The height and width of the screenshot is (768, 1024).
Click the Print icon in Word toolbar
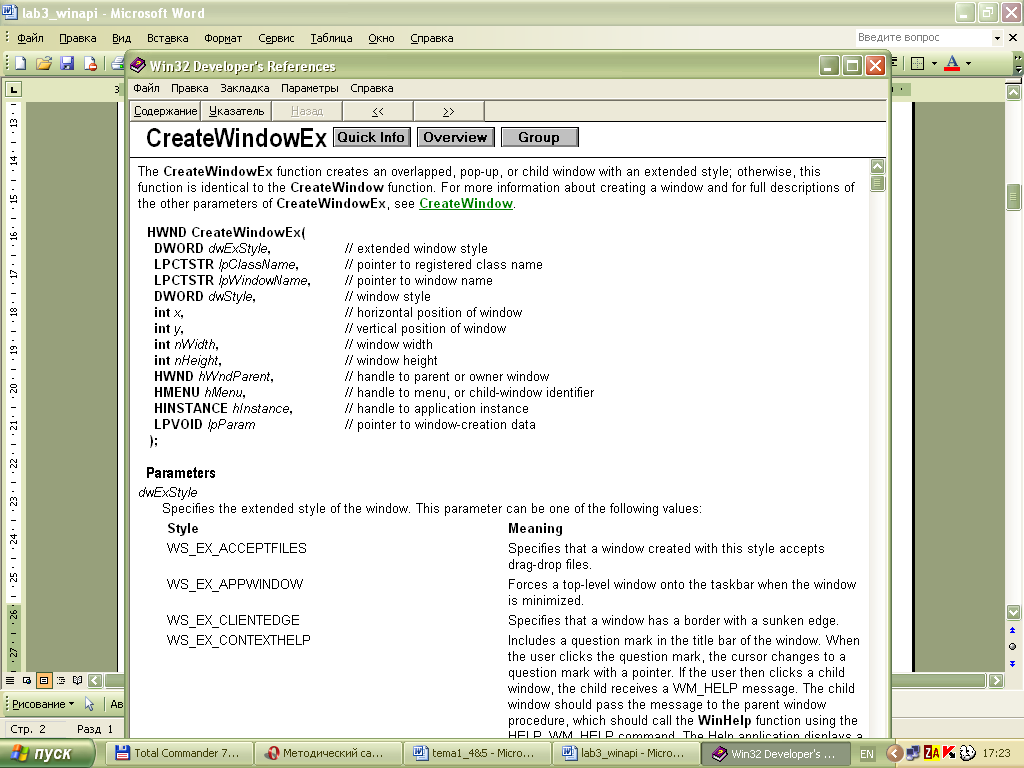click(118, 63)
